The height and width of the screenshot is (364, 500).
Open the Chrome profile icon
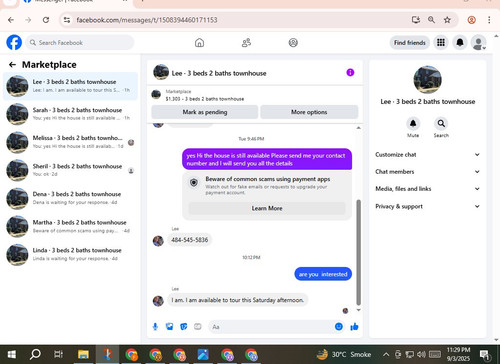471,20
